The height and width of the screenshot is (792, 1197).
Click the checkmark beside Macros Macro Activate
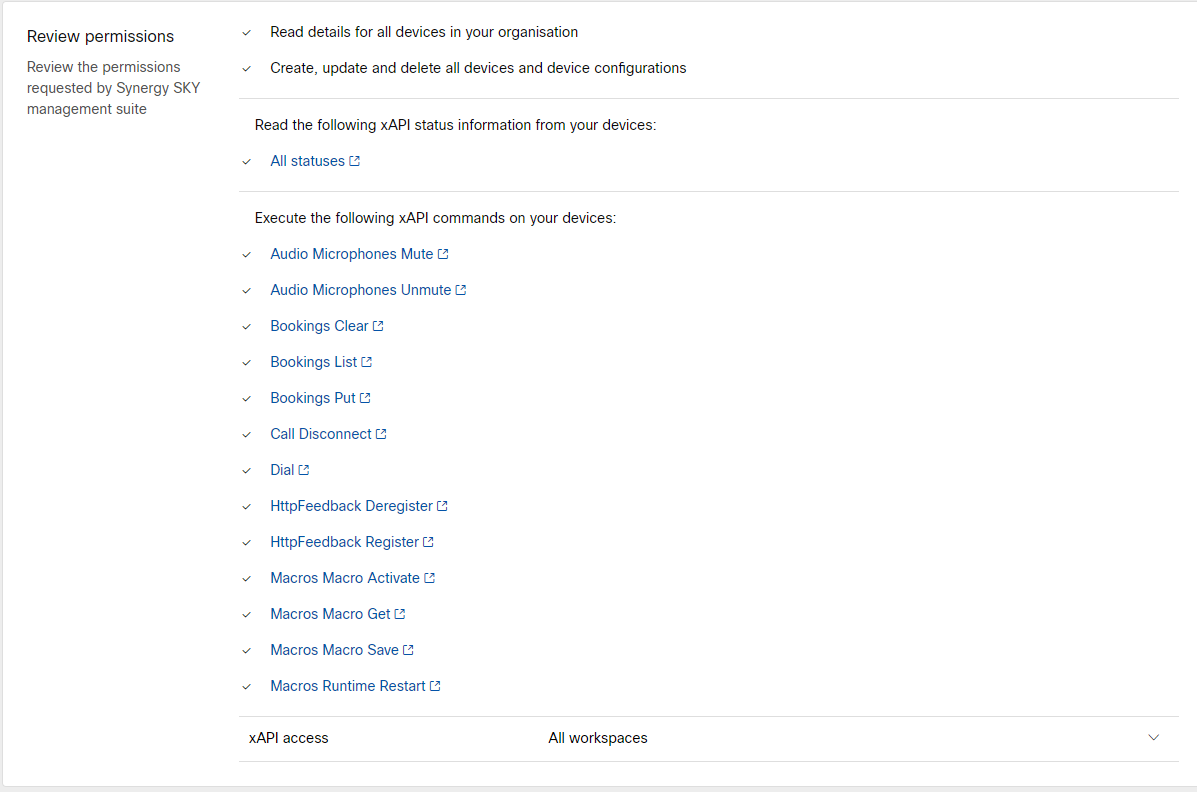coord(246,577)
